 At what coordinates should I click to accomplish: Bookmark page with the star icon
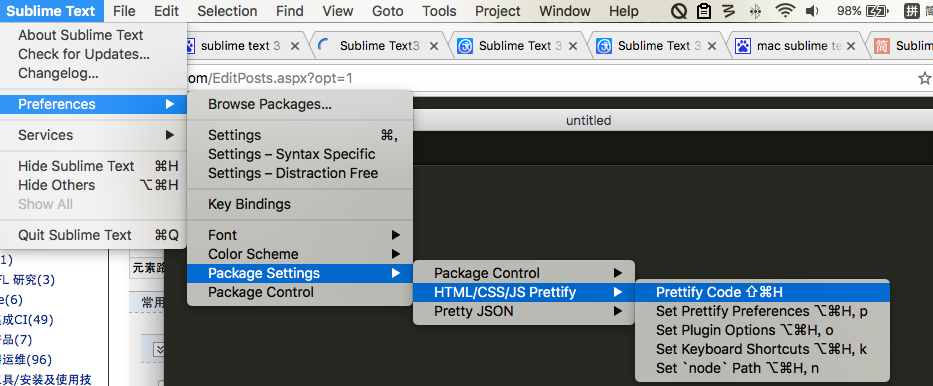tap(924, 78)
